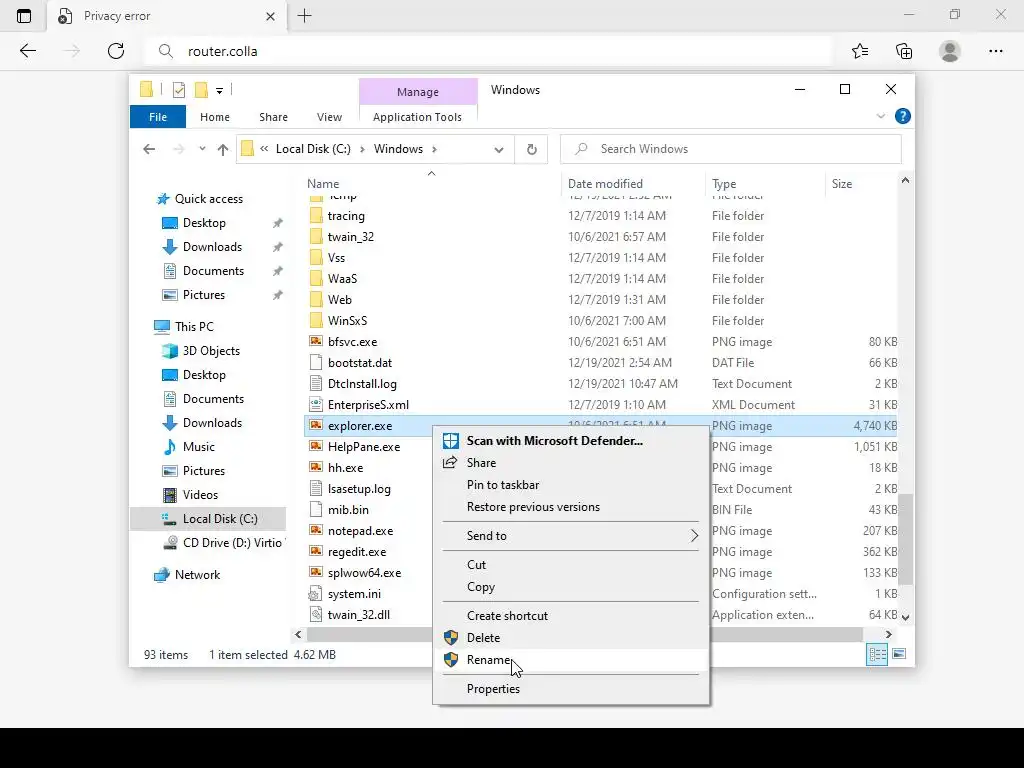The width and height of the screenshot is (1024, 768).
Task: Click Share in the context menu
Action: coord(571,462)
